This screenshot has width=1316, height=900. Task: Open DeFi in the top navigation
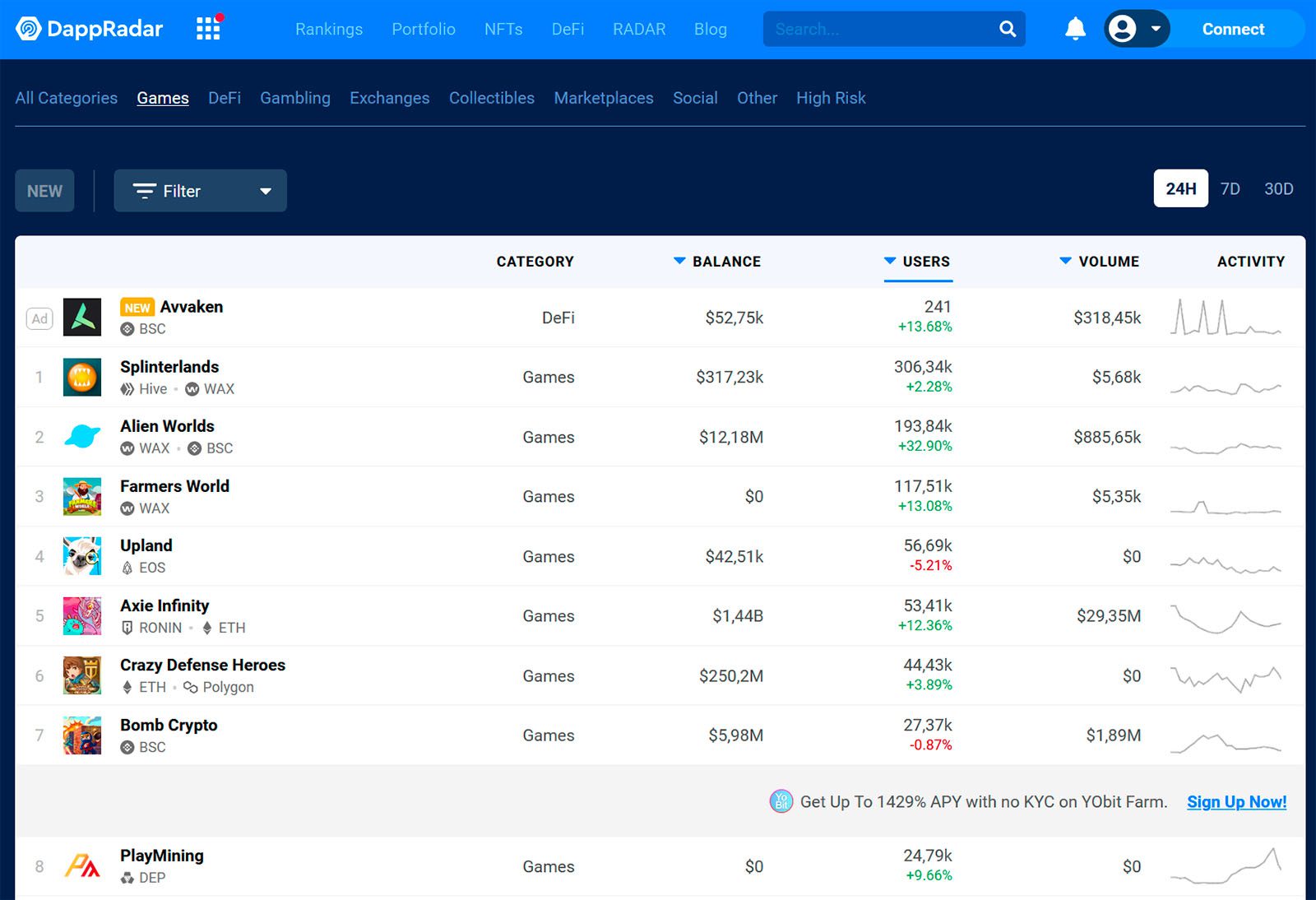tap(568, 29)
